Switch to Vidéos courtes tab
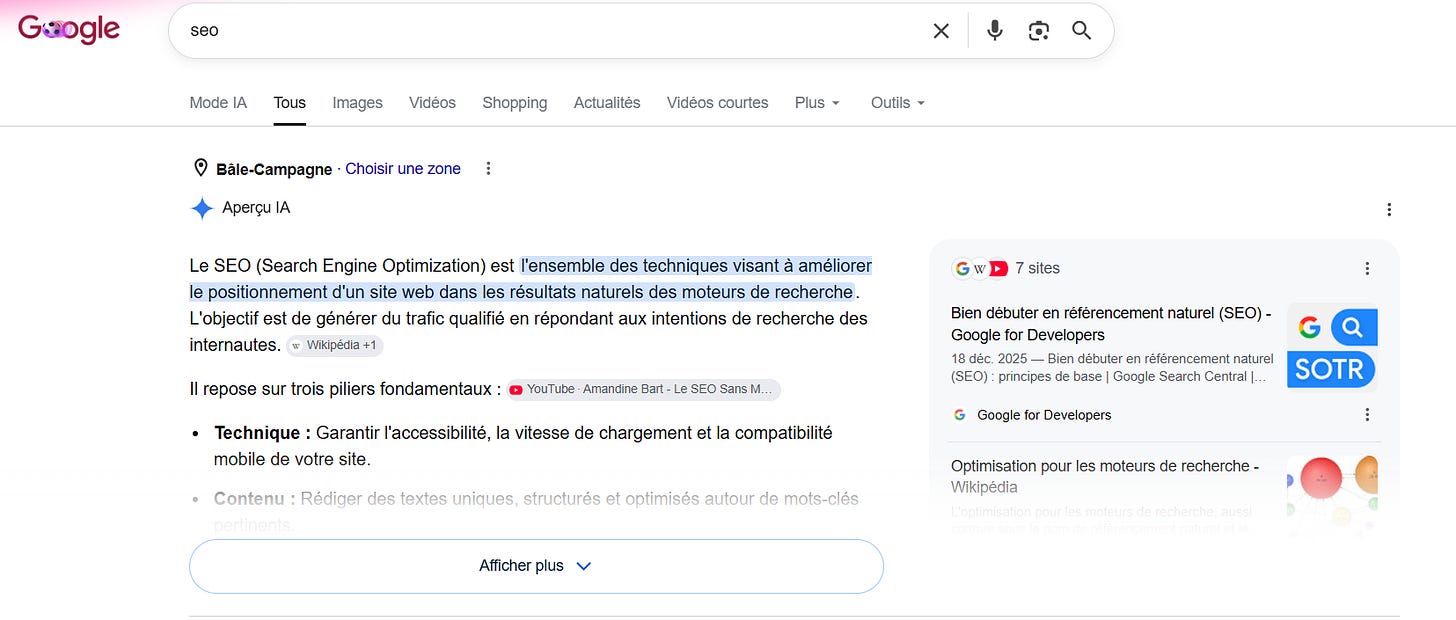 tap(718, 102)
